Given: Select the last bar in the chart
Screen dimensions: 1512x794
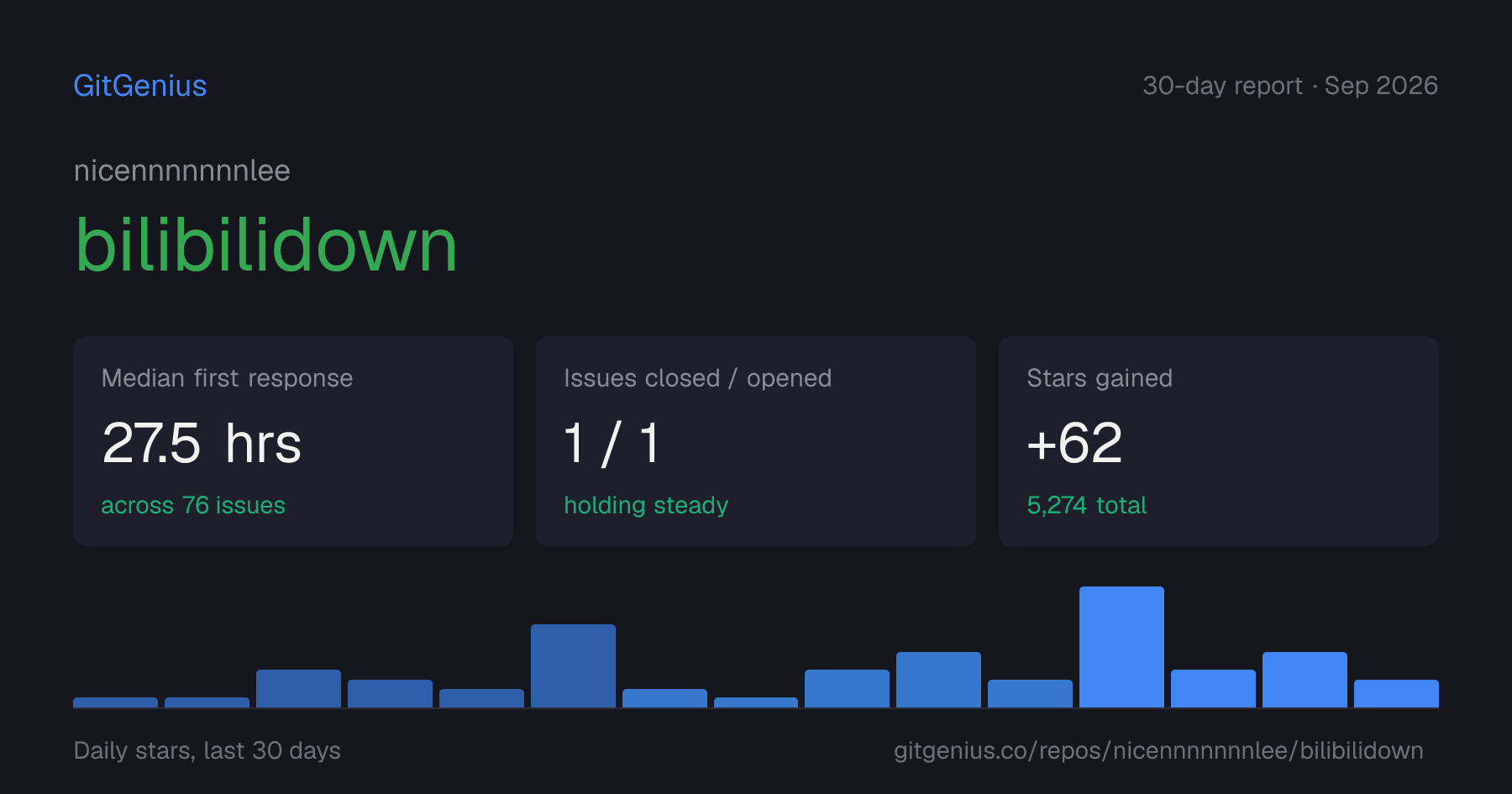Looking at the screenshot, I should click(1396, 693).
